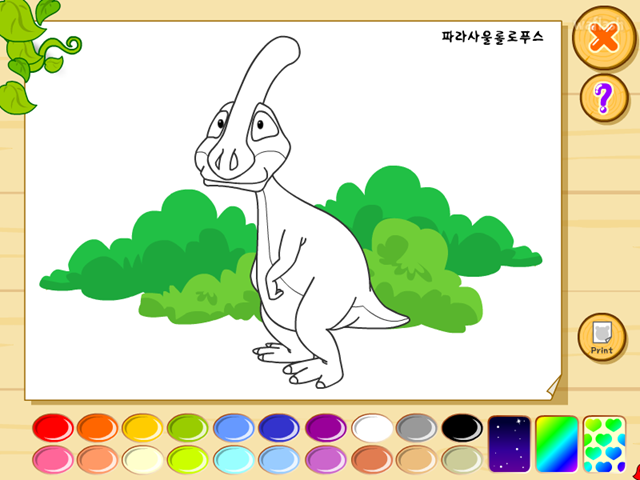Select the cream pale yellow paint
The image size is (640, 480).
[142, 459]
